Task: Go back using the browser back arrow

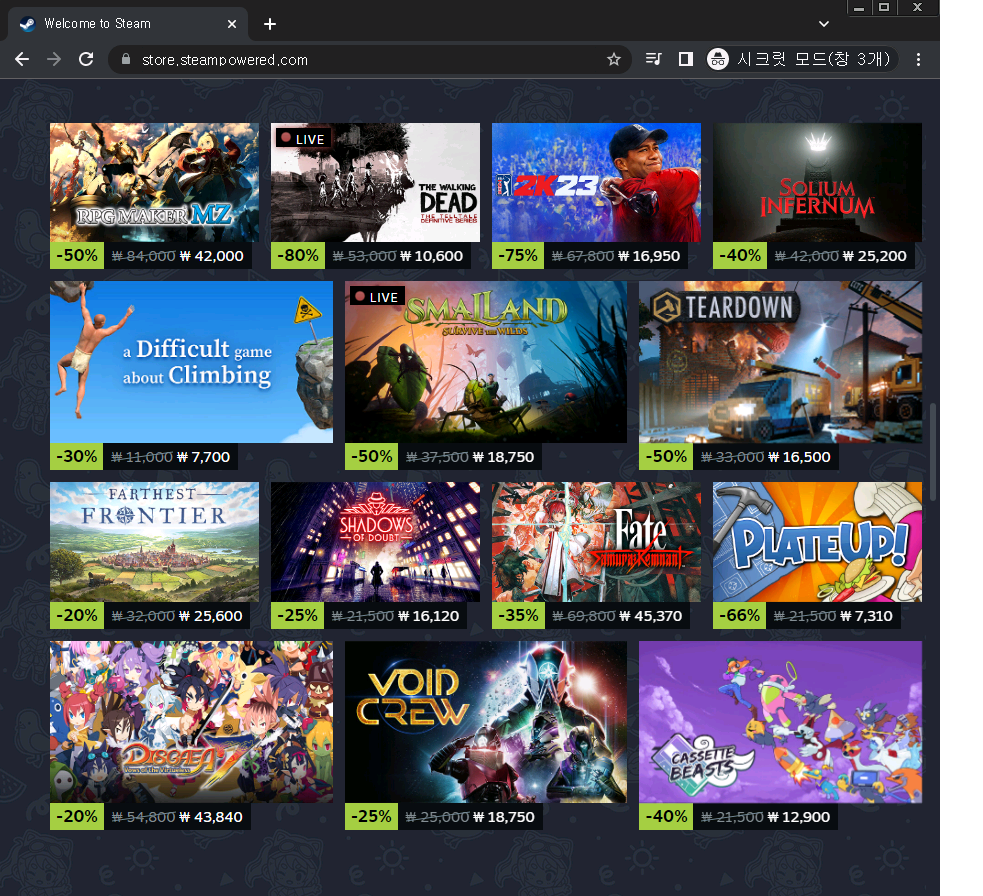Action: pos(22,60)
